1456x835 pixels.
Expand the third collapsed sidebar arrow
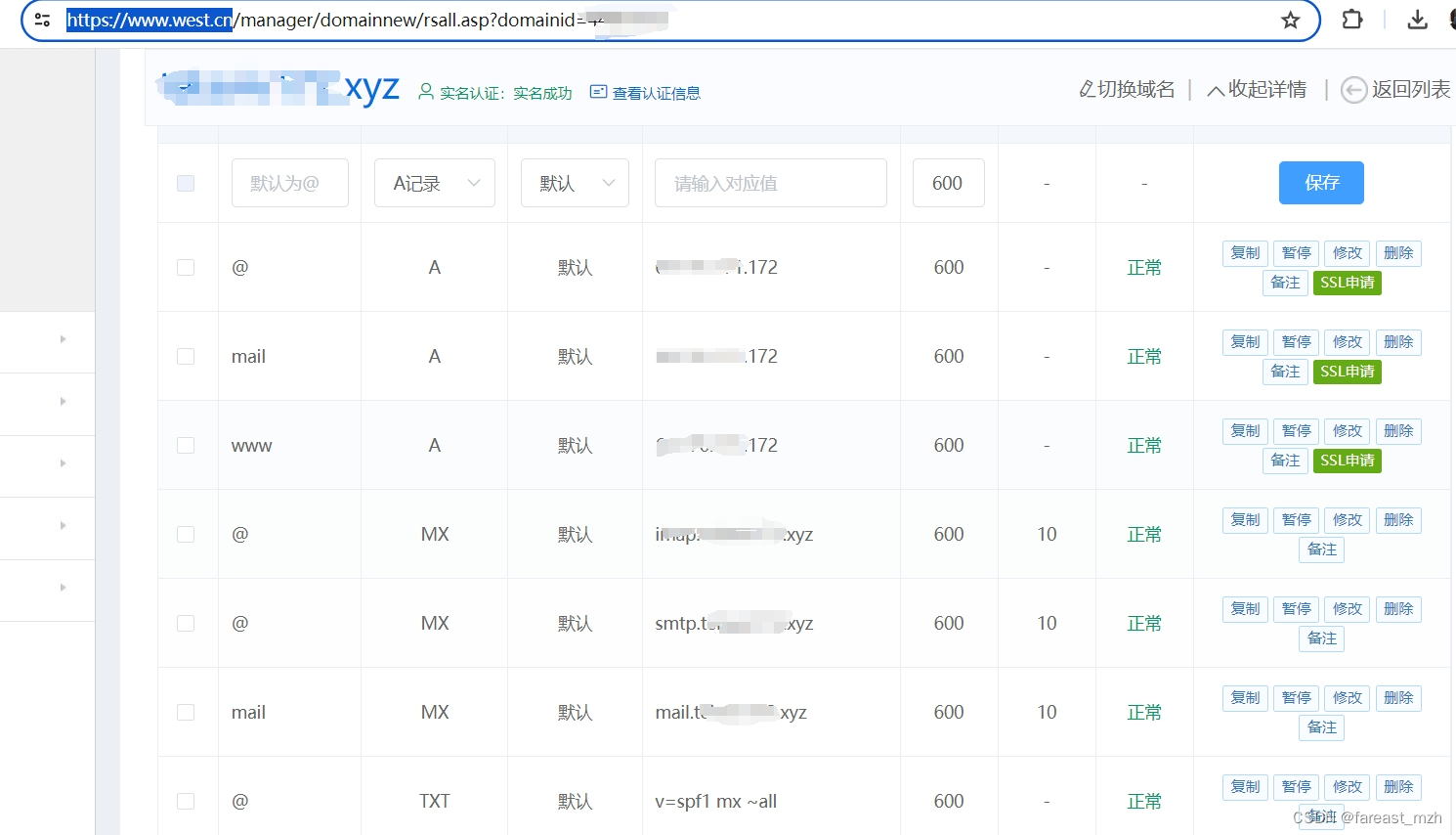tap(63, 463)
